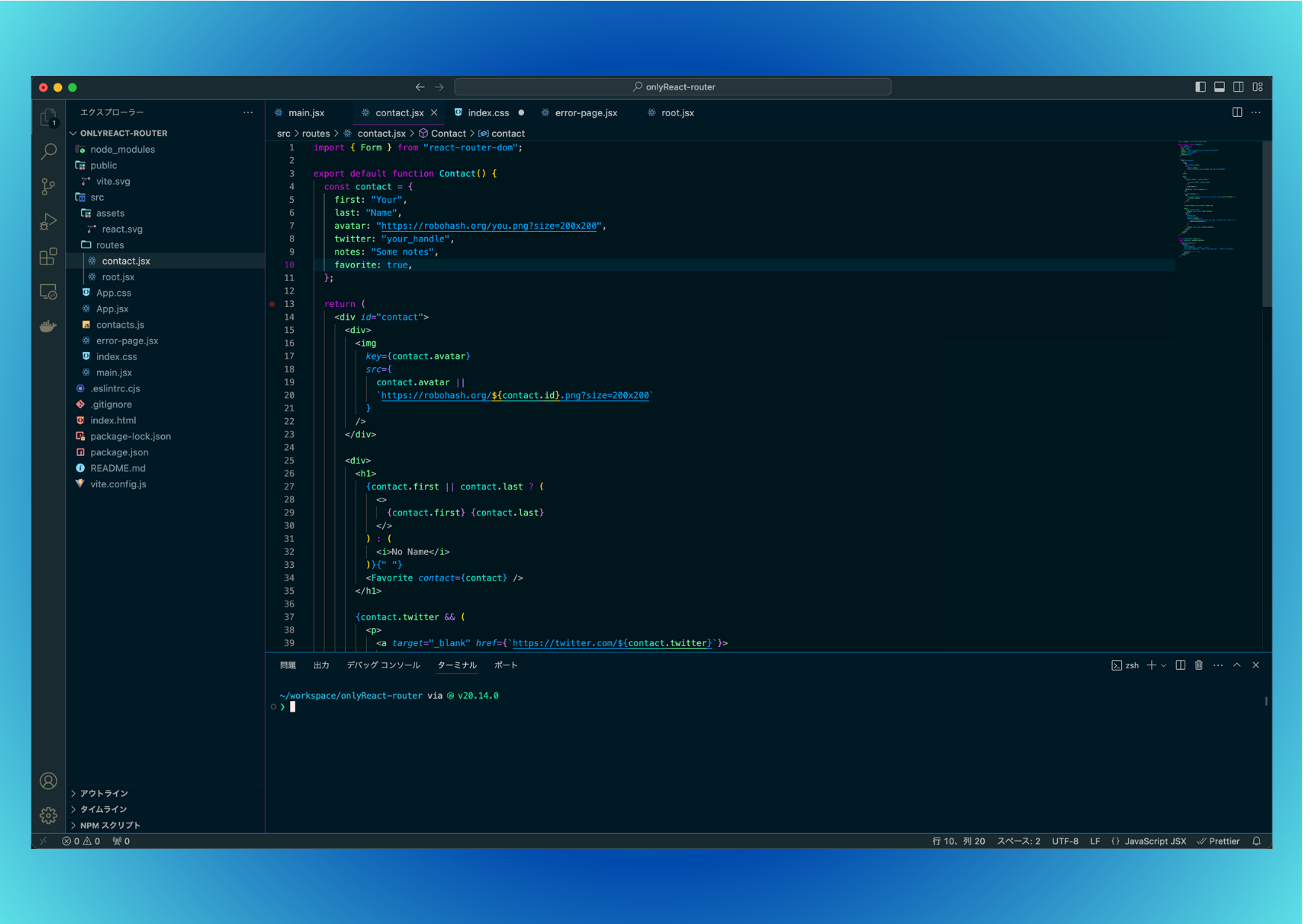Click the Contact breadcrumb symbol

[442, 133]
